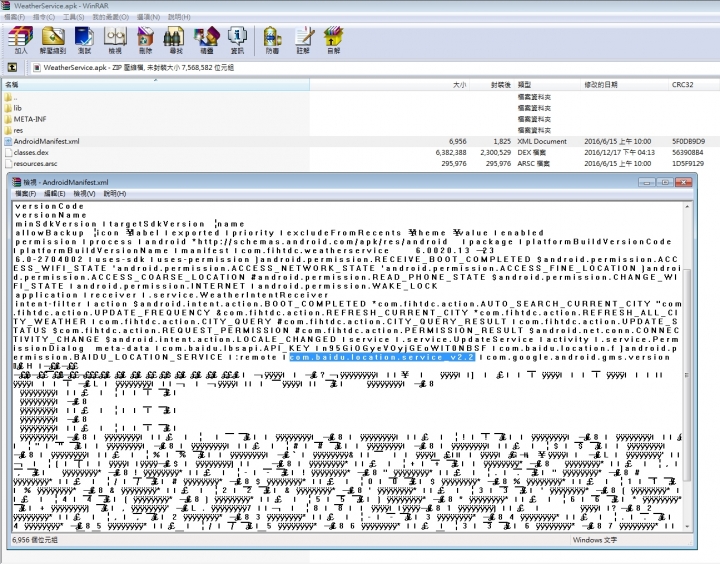Image resolution: width=720 pixels, height=564 pixels.
Task: Click the AndroidManifest.xml file icon
Action: pyautogui.click(x=8, y=141)
